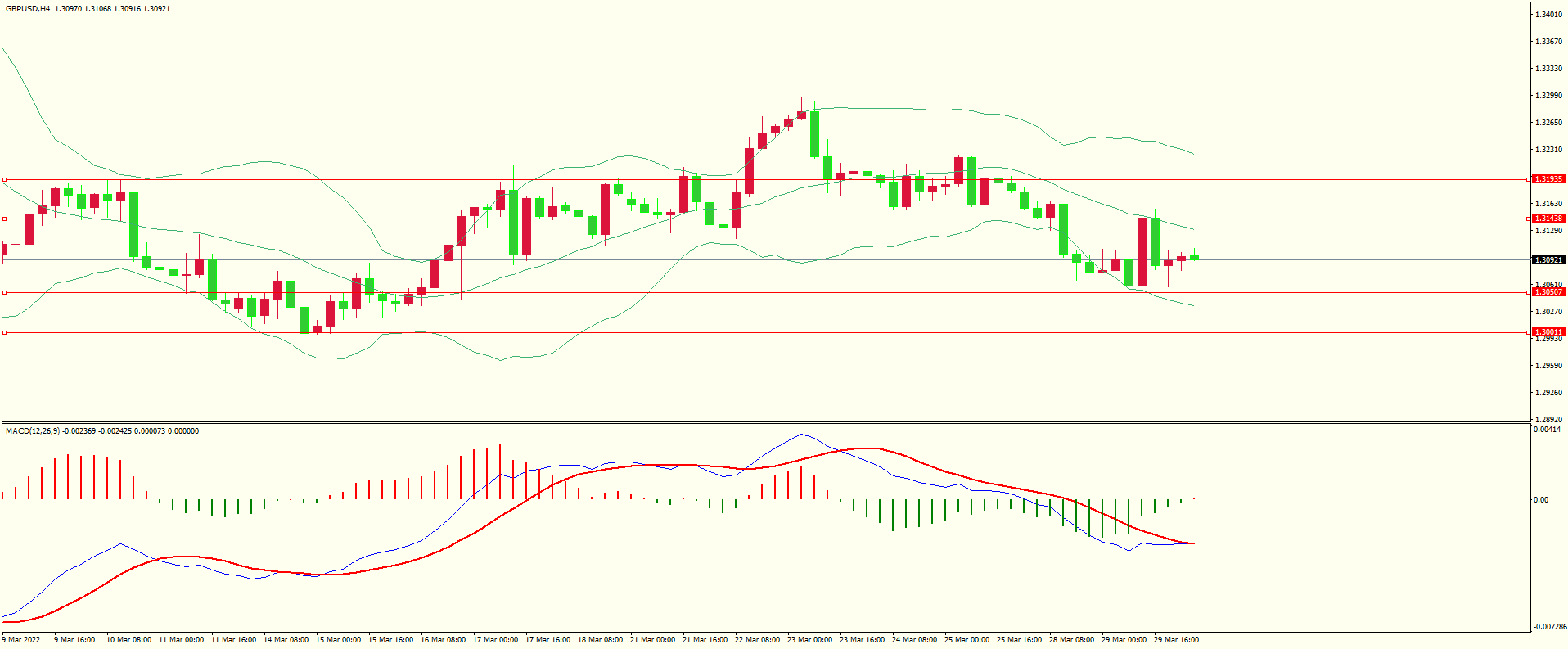The width and height of the screenshot is (1568, 649).
Task: Click the 28 Mar 08:00 time label
Action: coord(1071,640)
